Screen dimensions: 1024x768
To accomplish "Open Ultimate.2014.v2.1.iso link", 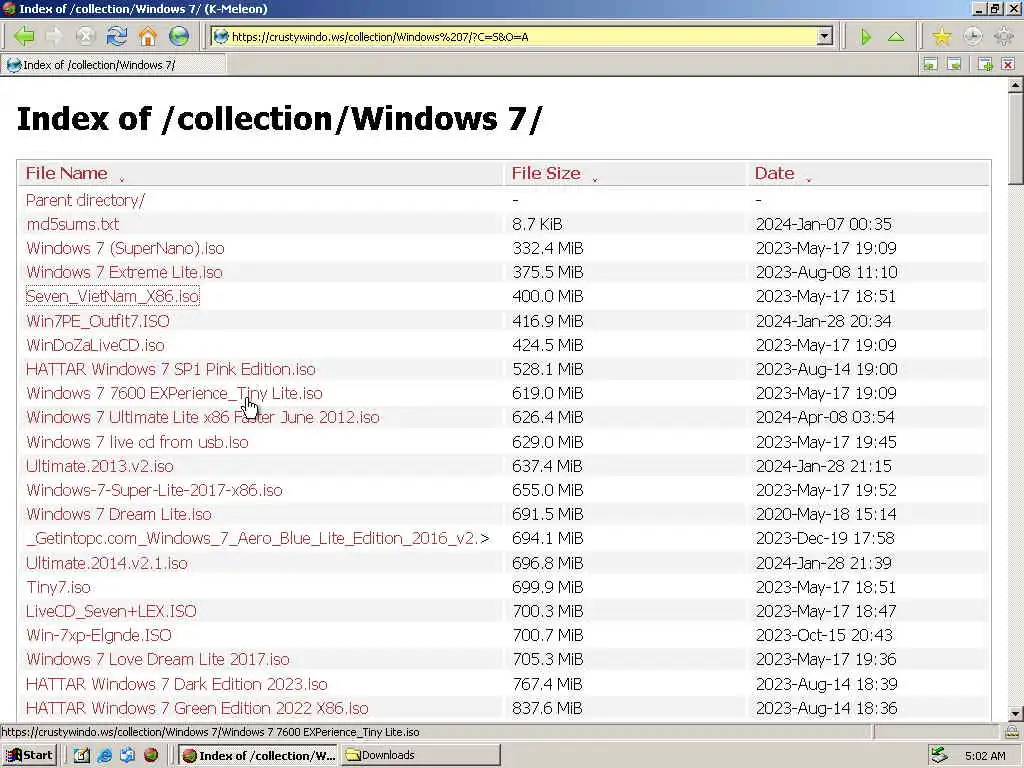I will 106,563.
